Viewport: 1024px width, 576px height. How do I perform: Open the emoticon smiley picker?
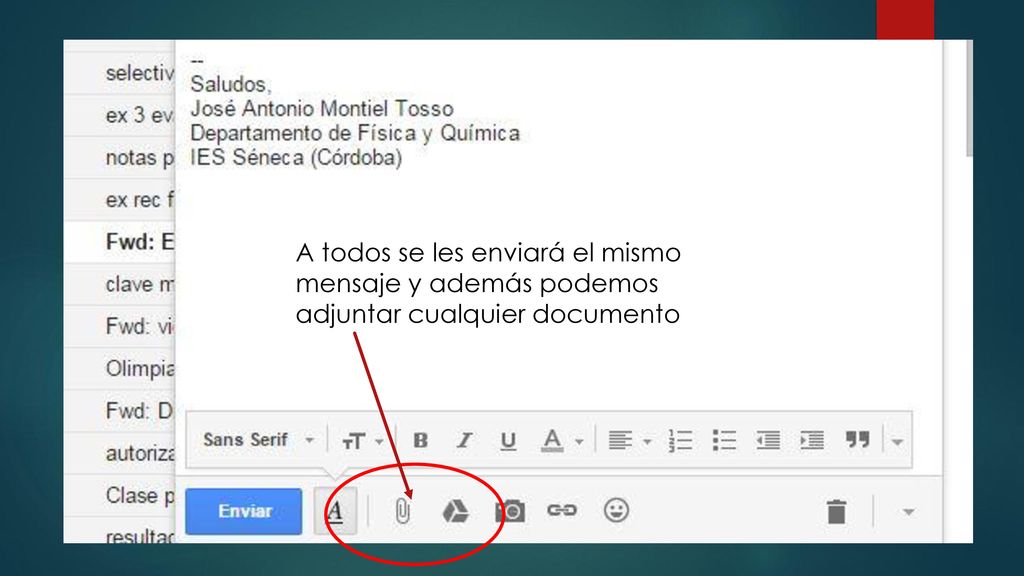pos(616,510)
